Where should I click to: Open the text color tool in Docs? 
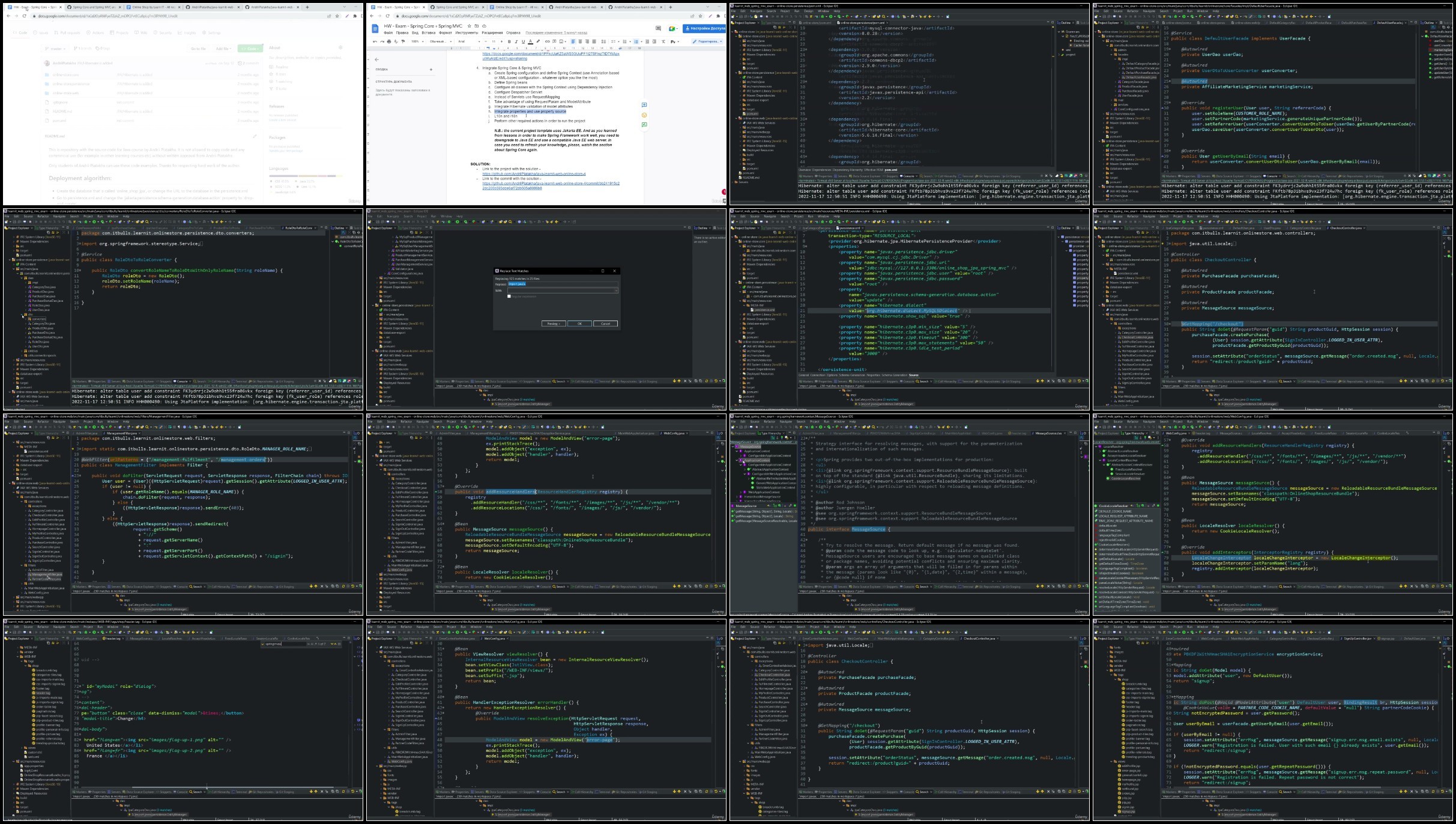[x=530, y=41]
